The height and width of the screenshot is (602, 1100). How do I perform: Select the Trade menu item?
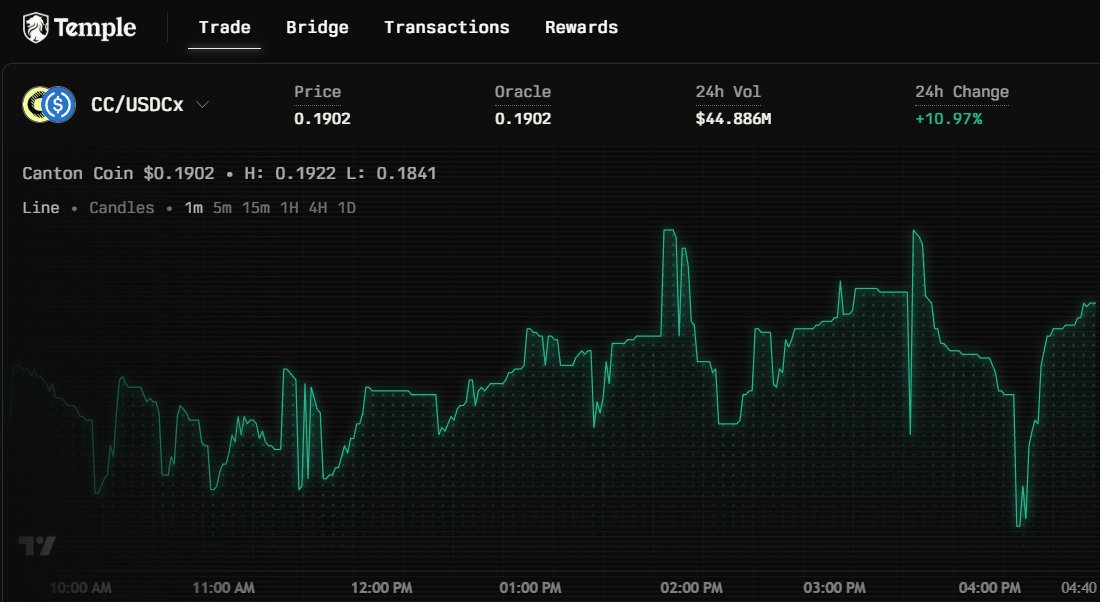coord(223,27)
